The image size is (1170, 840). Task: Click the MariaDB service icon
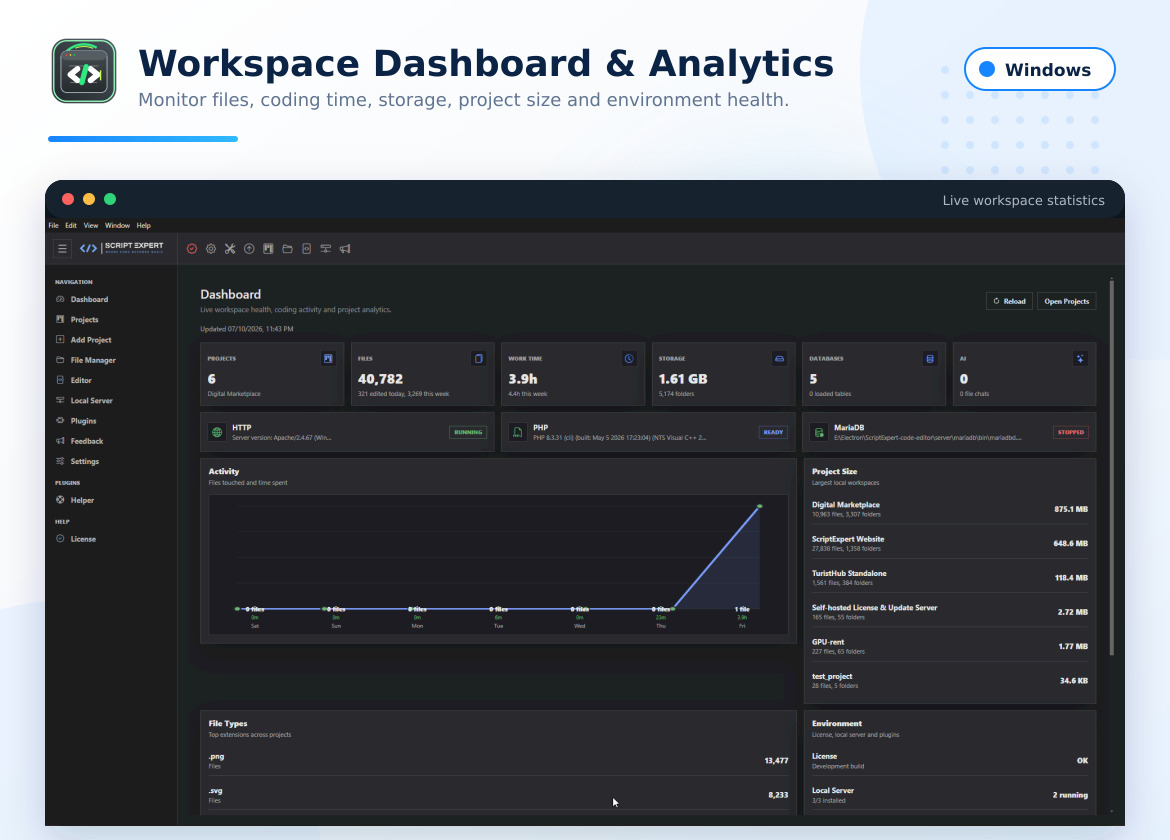(819, 432)
